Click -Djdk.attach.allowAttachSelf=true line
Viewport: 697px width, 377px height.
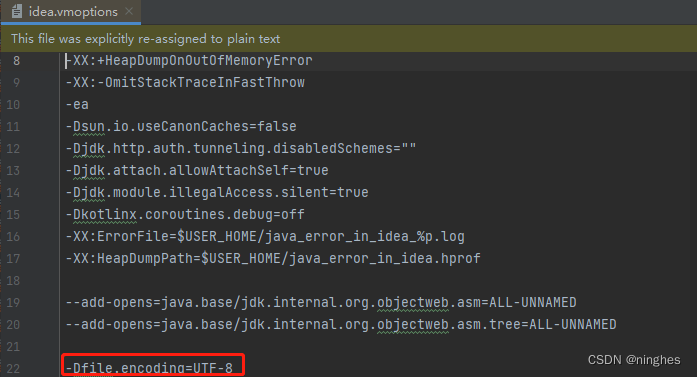pyautogui.click(x=197, y=170)
